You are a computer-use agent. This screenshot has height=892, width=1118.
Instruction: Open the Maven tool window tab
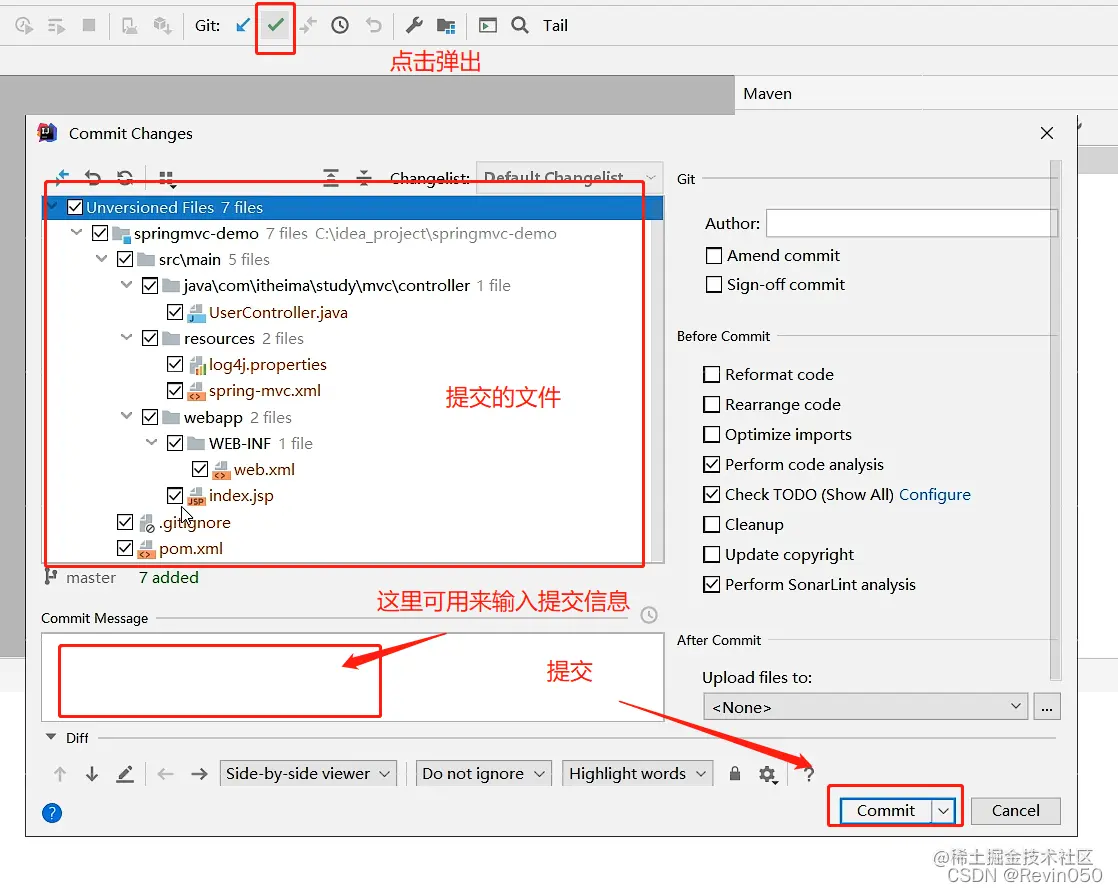click(x=767, y=93)
